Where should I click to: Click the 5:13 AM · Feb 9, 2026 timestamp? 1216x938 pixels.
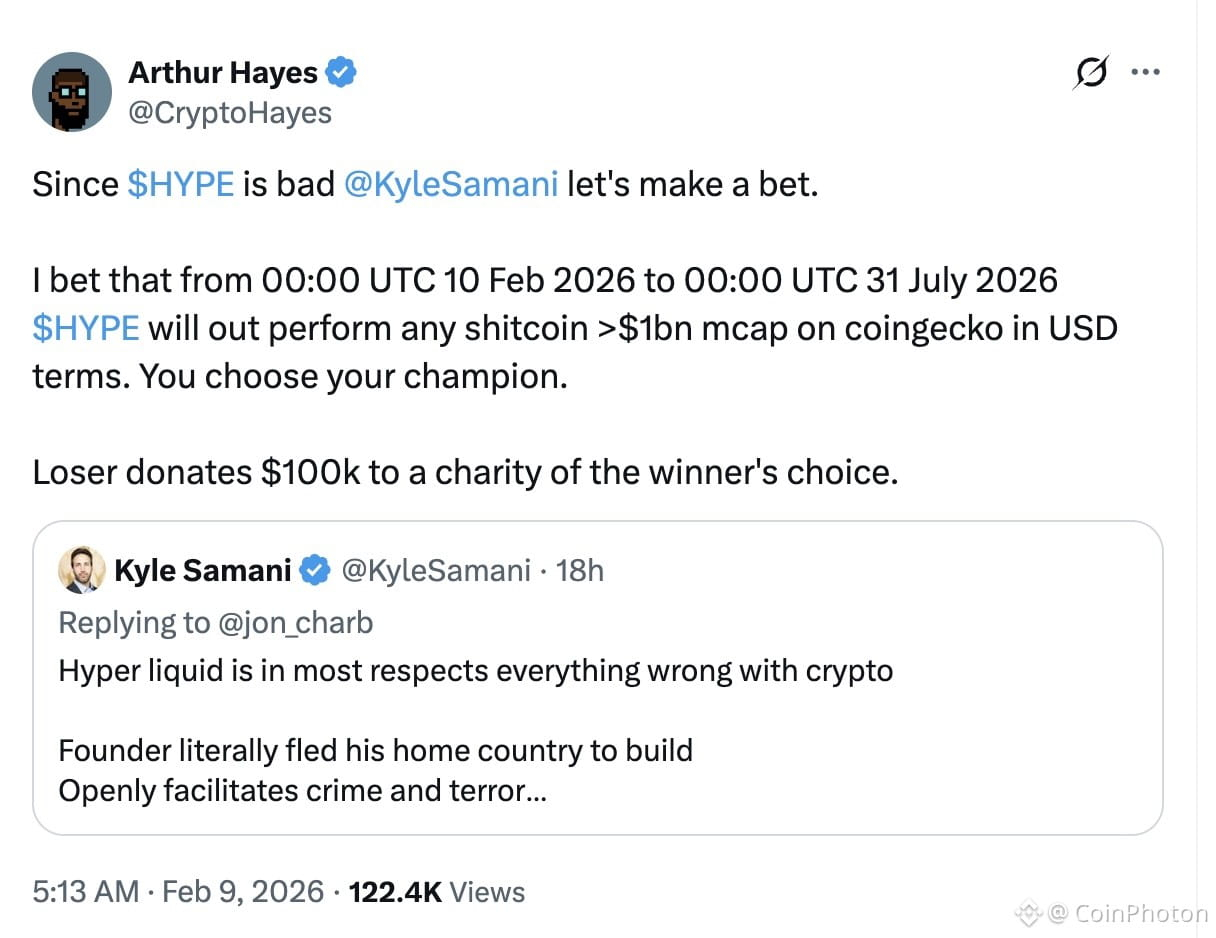click(178, 891)
